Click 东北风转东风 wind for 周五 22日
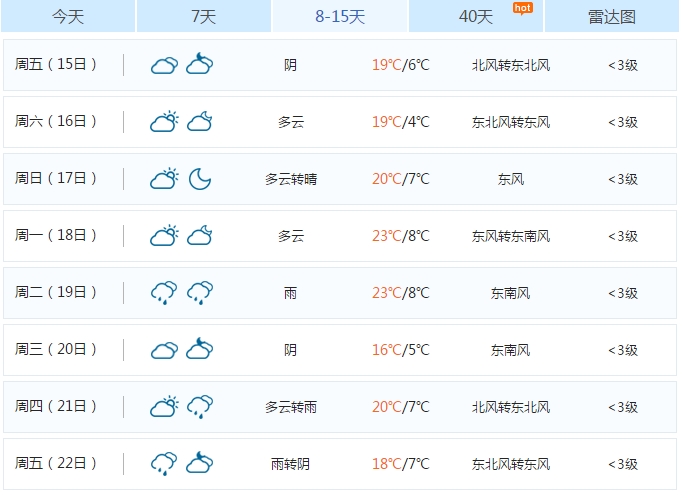Screen dimensions: 683x495 click(x=511, y=464)
